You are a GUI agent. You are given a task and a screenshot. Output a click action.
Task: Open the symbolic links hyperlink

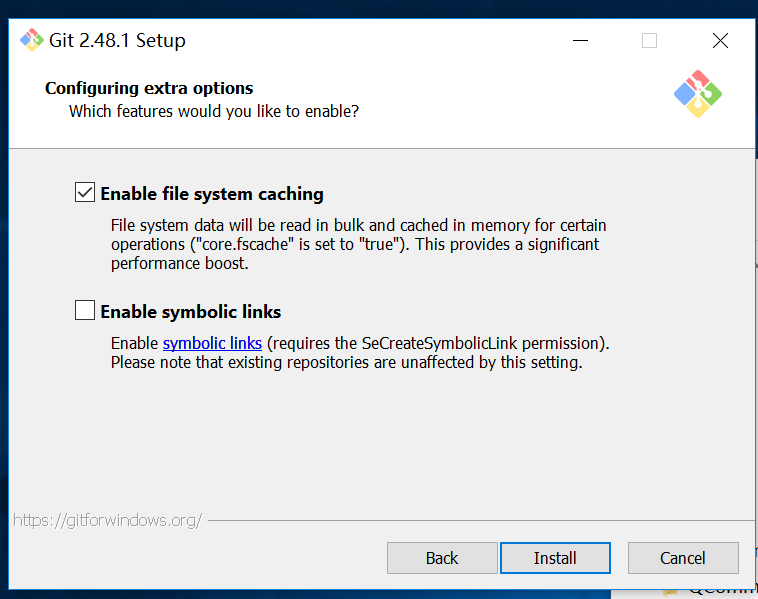click(212, 343)
